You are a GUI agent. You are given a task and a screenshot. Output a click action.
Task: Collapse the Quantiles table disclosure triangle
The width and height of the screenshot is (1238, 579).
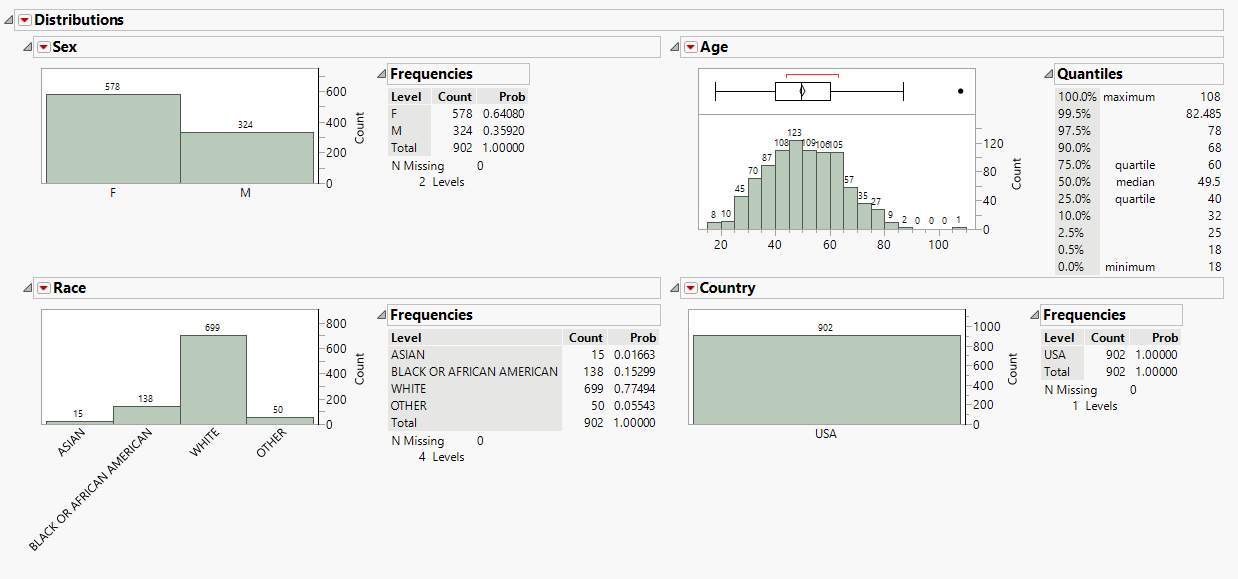[1048, 74]
